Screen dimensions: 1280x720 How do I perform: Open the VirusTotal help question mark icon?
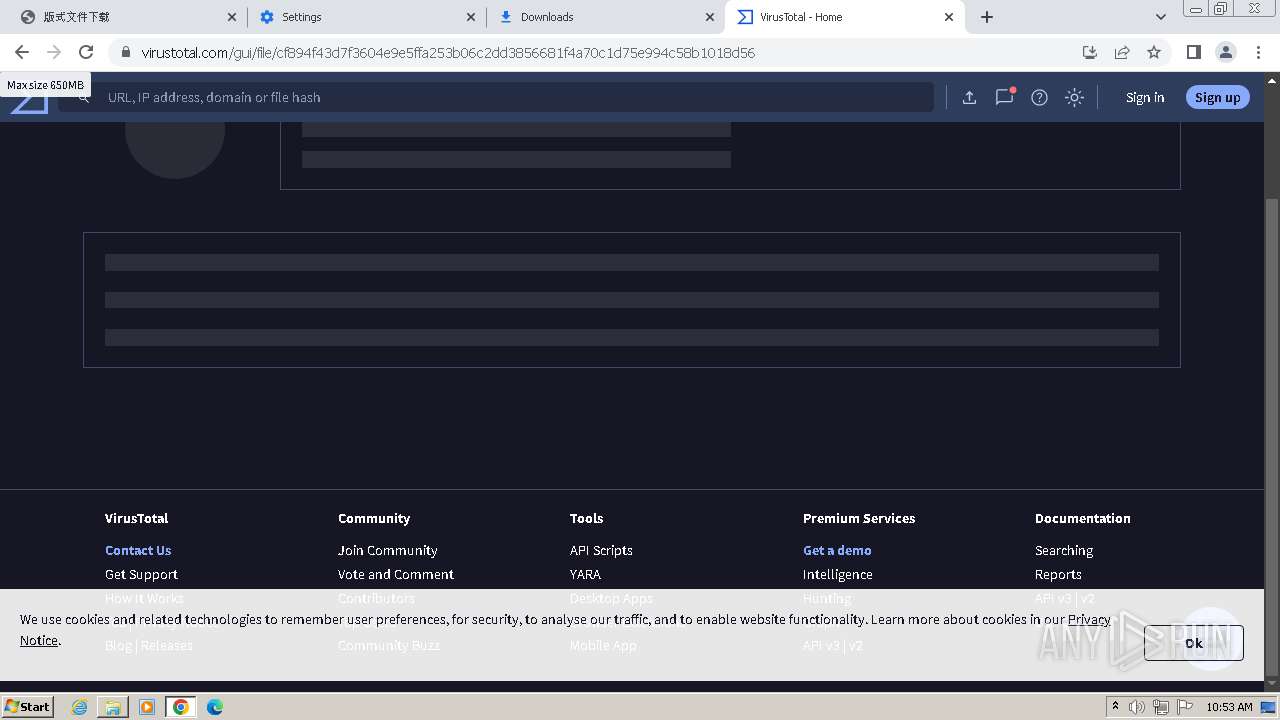click(x=1039, y=97)
